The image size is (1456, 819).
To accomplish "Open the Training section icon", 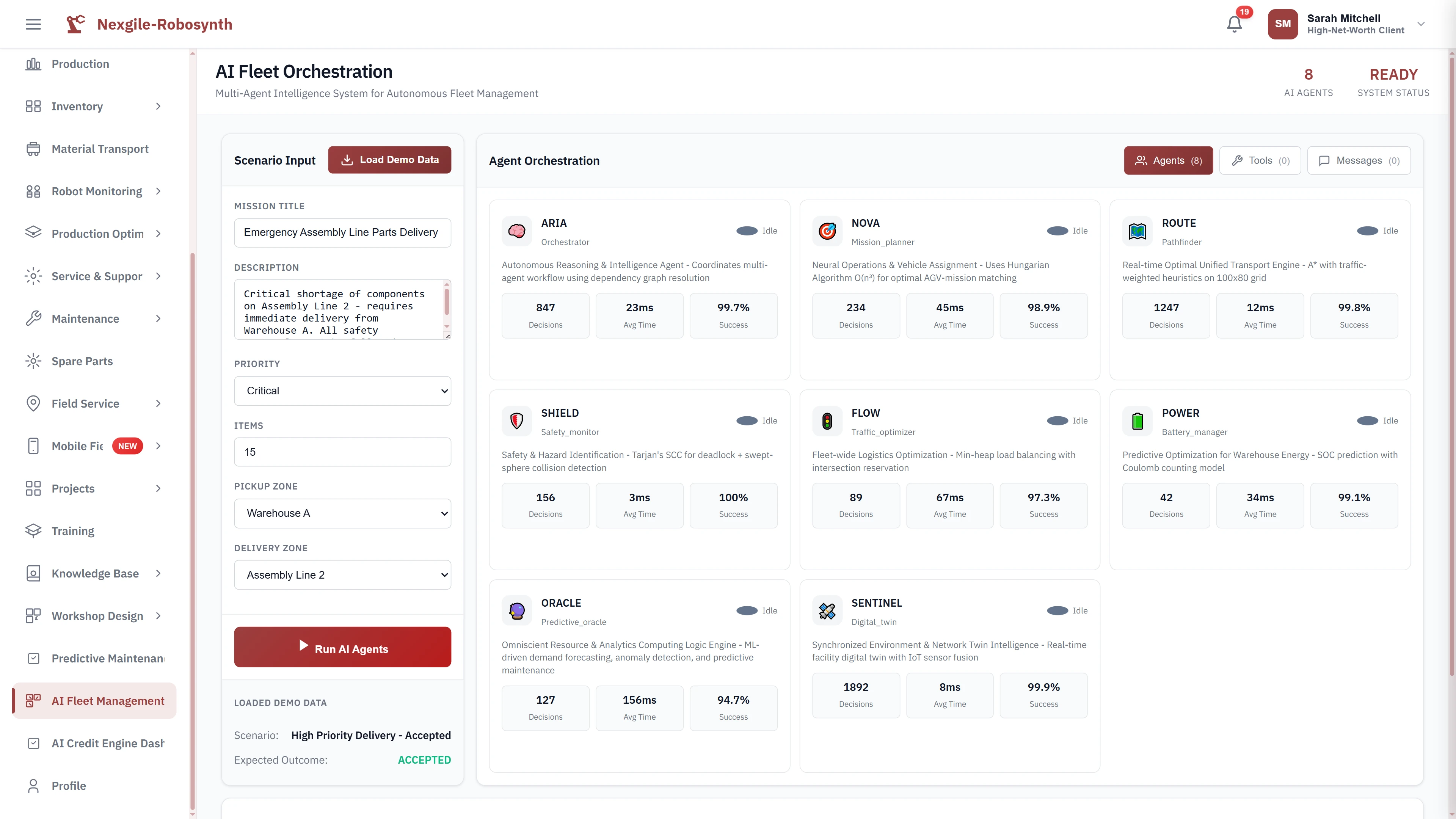I will pos(33,531).
